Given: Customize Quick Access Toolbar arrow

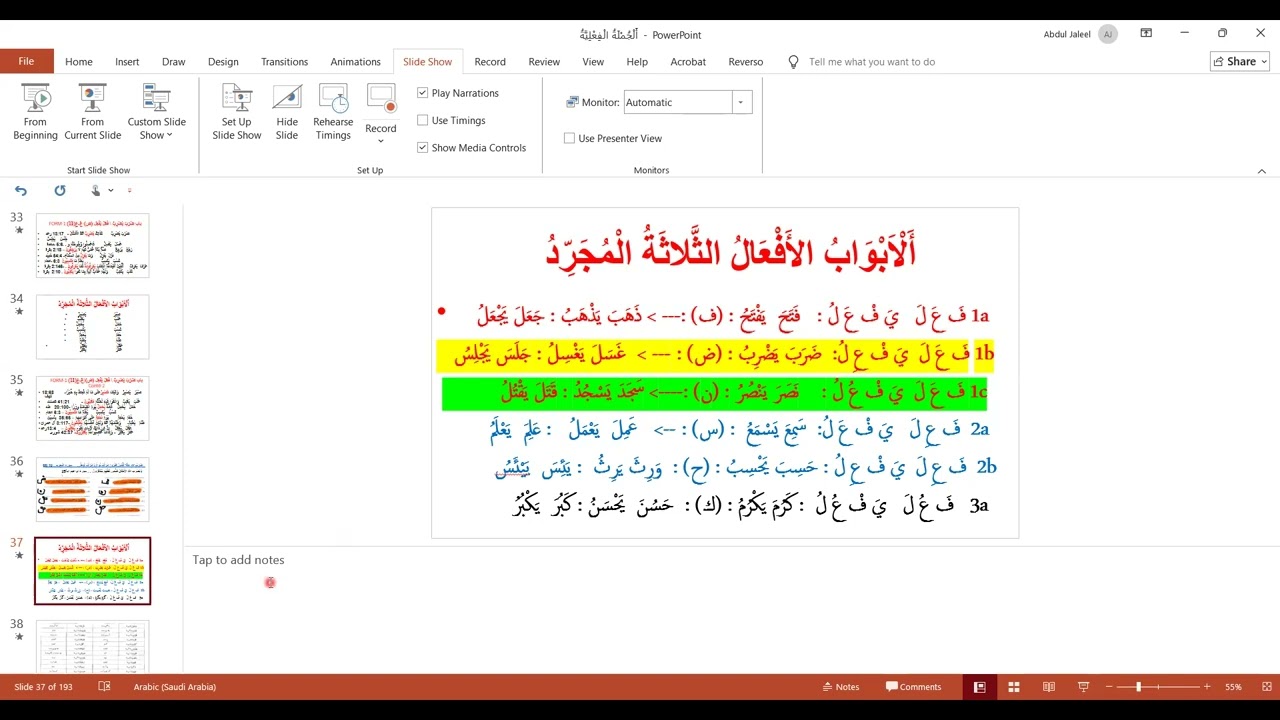Looking at the screenshot, I should tap(130, 190).
